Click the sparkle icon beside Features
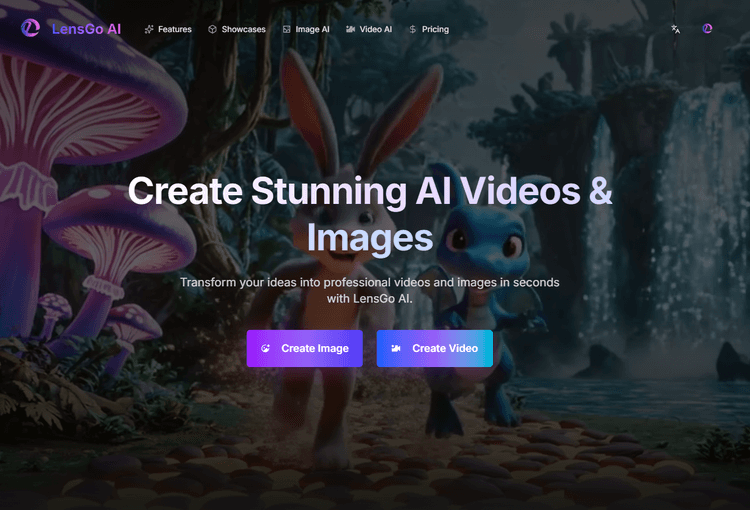 [149, 30]
